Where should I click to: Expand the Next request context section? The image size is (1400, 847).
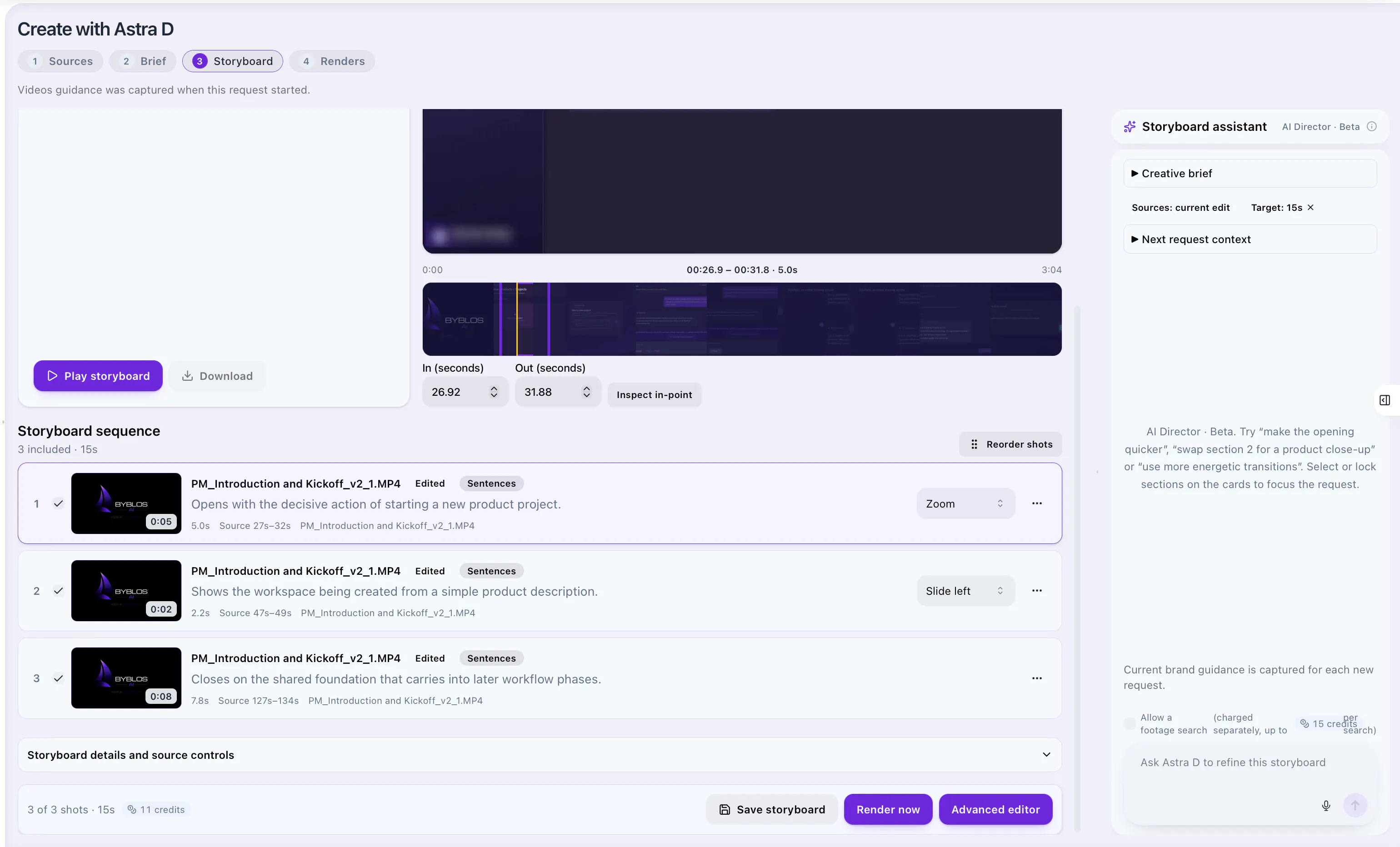pyautogui.click(x=1250, y=239)
